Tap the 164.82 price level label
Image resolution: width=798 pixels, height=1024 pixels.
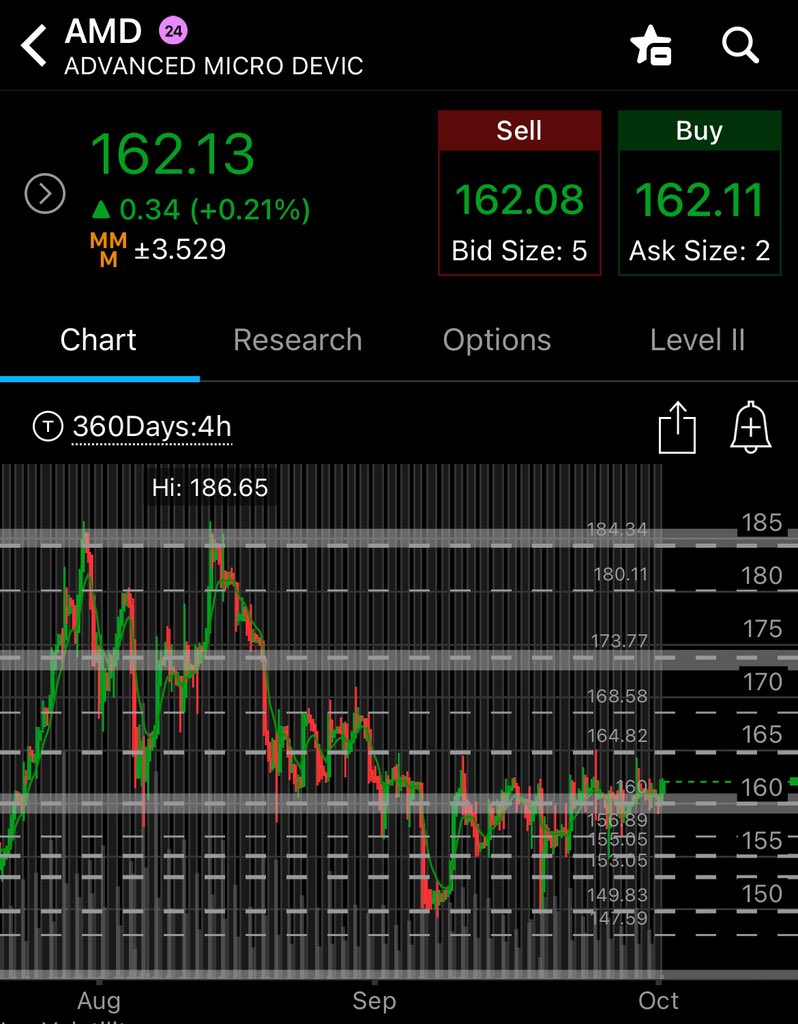[617, 736]
